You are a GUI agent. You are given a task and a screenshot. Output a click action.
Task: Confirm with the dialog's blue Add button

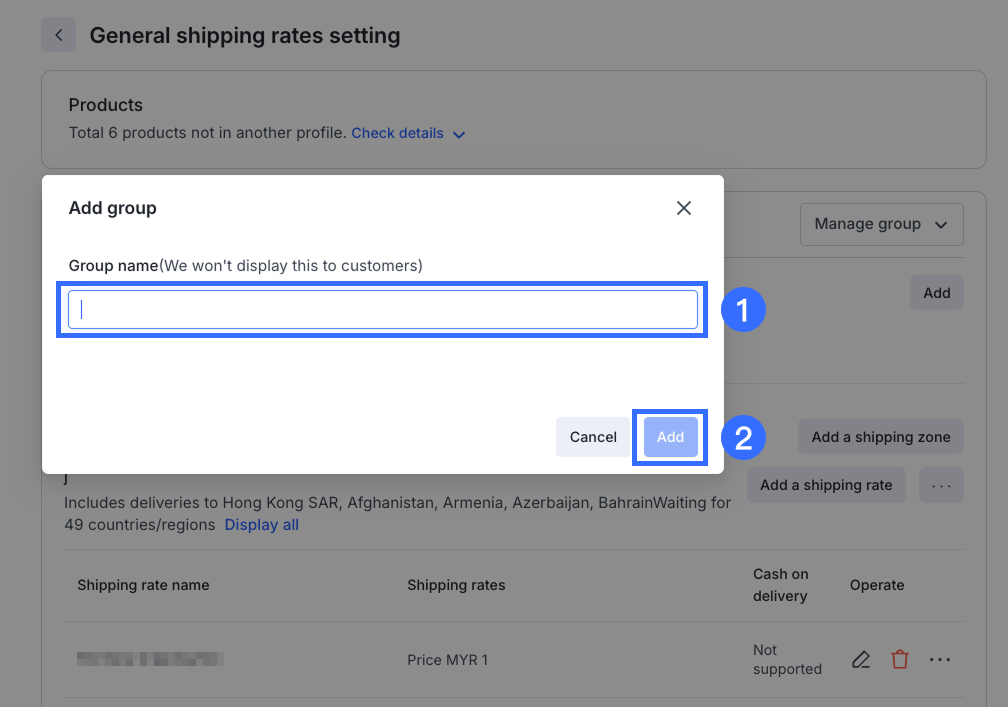pyautogui.click(x=670, y=437)
